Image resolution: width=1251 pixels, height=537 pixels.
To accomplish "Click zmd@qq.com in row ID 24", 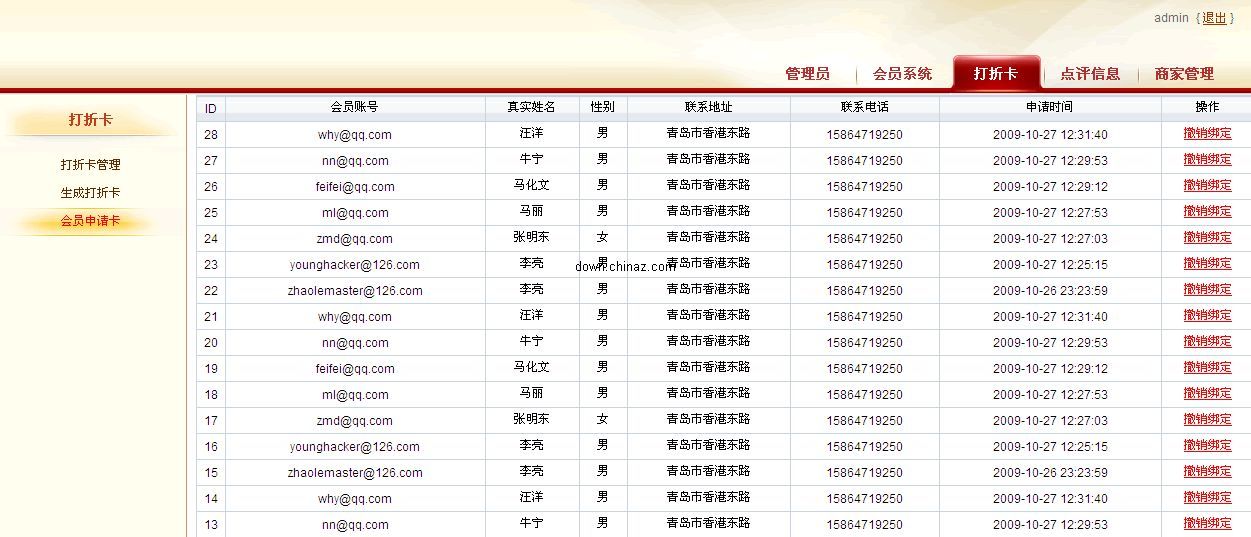I will click(355, 239).
